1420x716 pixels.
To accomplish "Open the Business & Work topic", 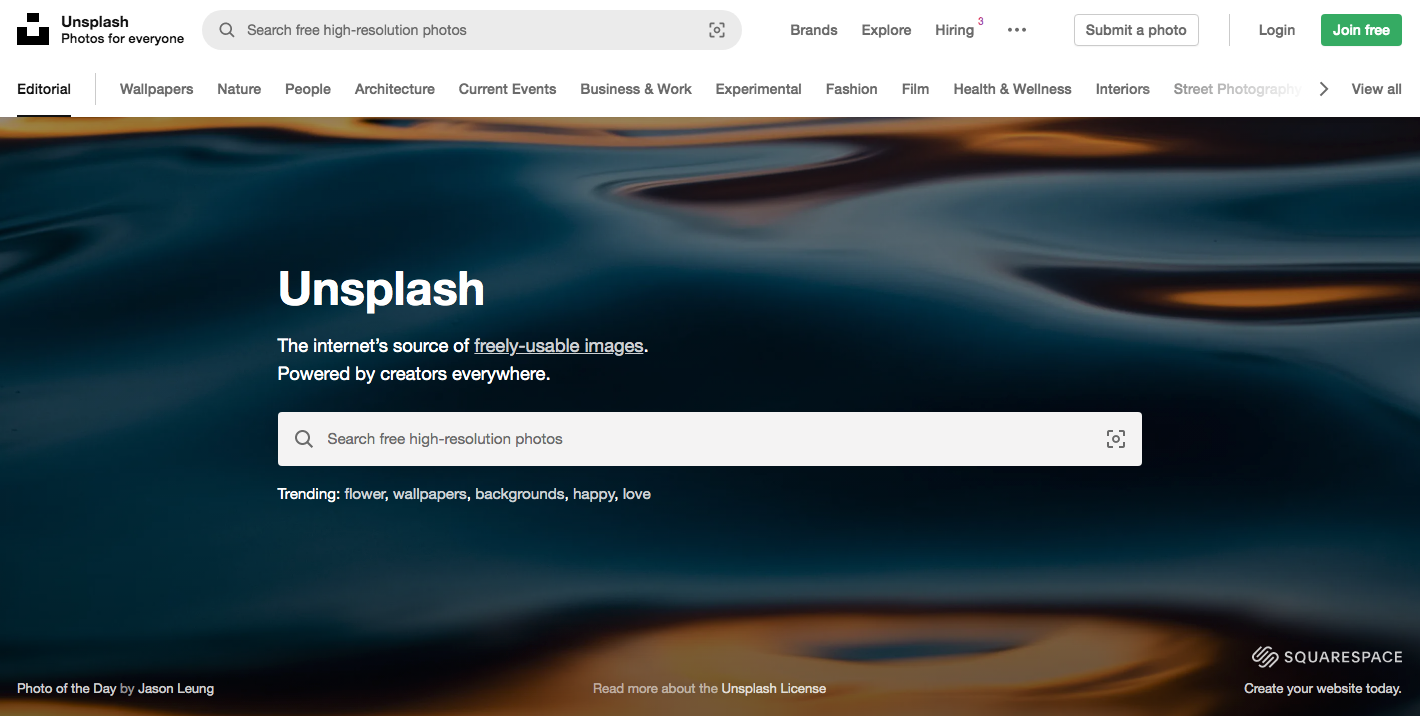I will point(636,89).
